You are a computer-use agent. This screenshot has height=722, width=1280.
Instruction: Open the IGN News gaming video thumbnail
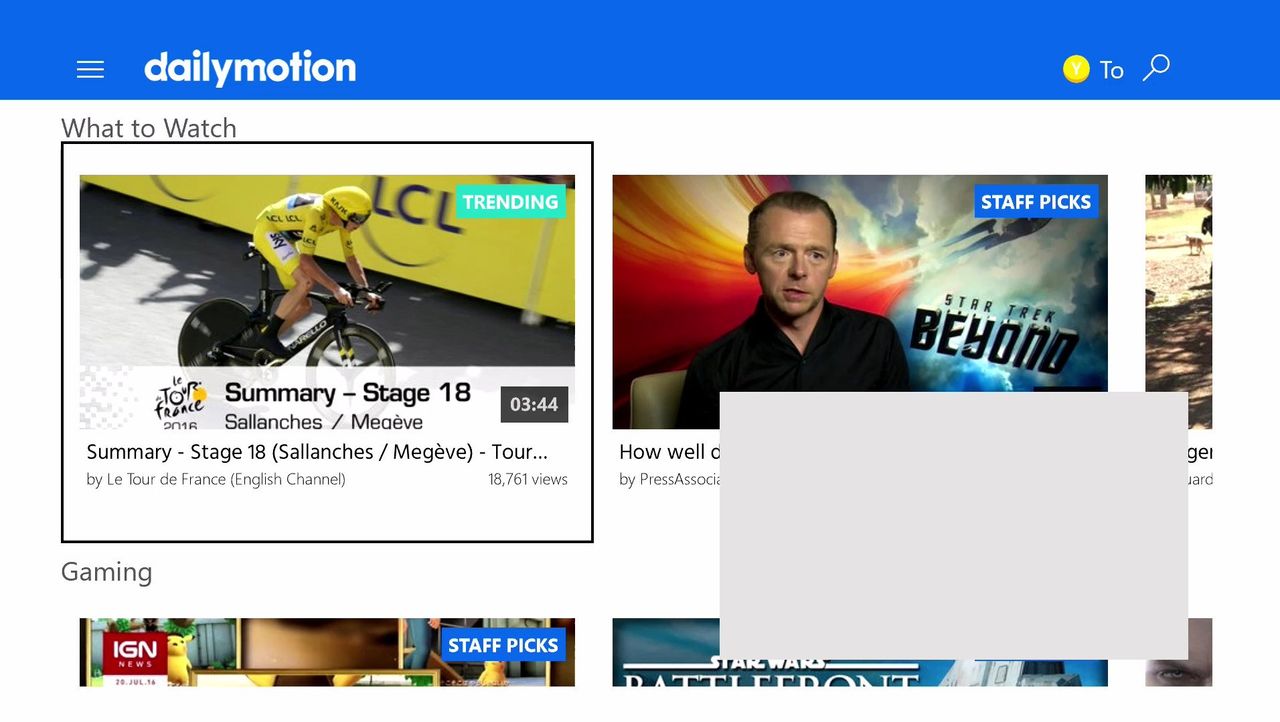click(327, 652)
